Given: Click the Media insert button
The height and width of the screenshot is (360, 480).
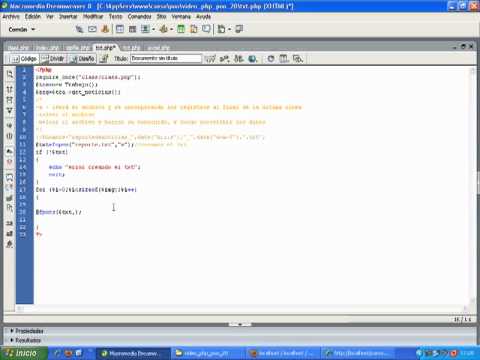Looking at the screenshot, I should tap(164, 29).
